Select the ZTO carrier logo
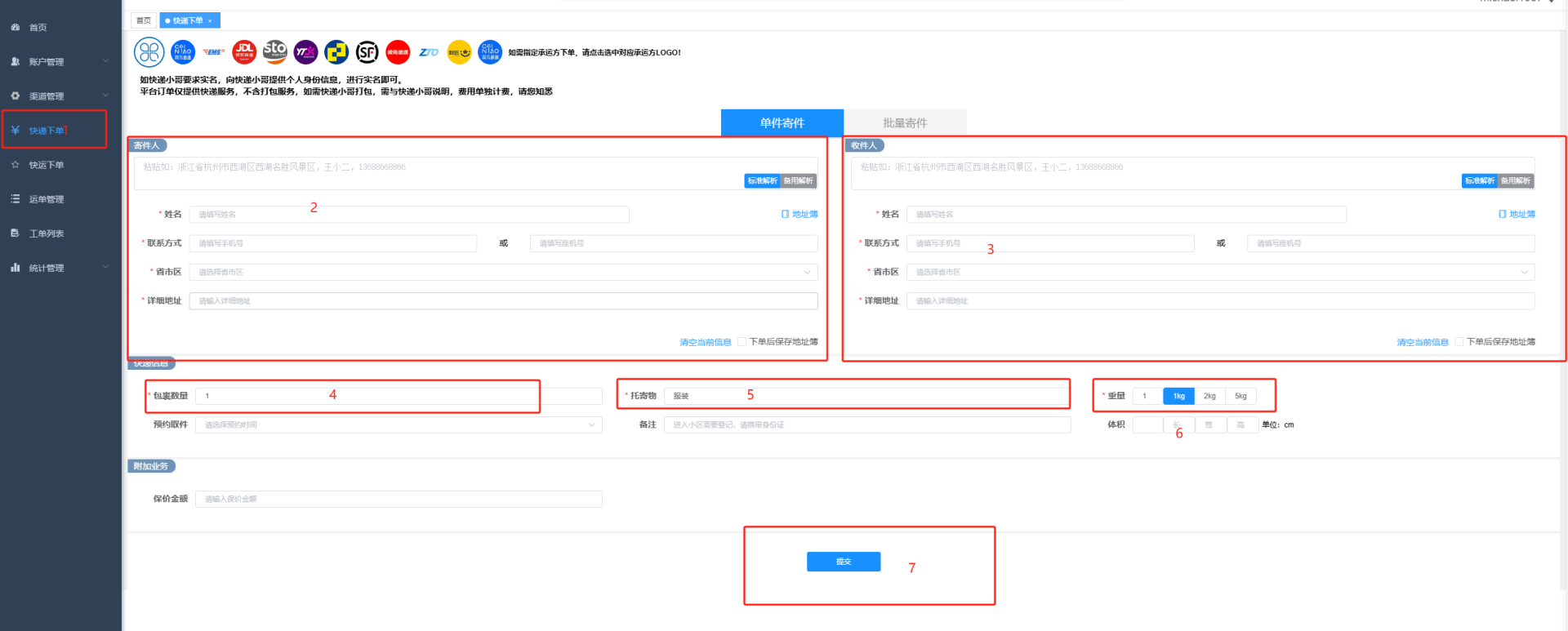 [429, 52]
